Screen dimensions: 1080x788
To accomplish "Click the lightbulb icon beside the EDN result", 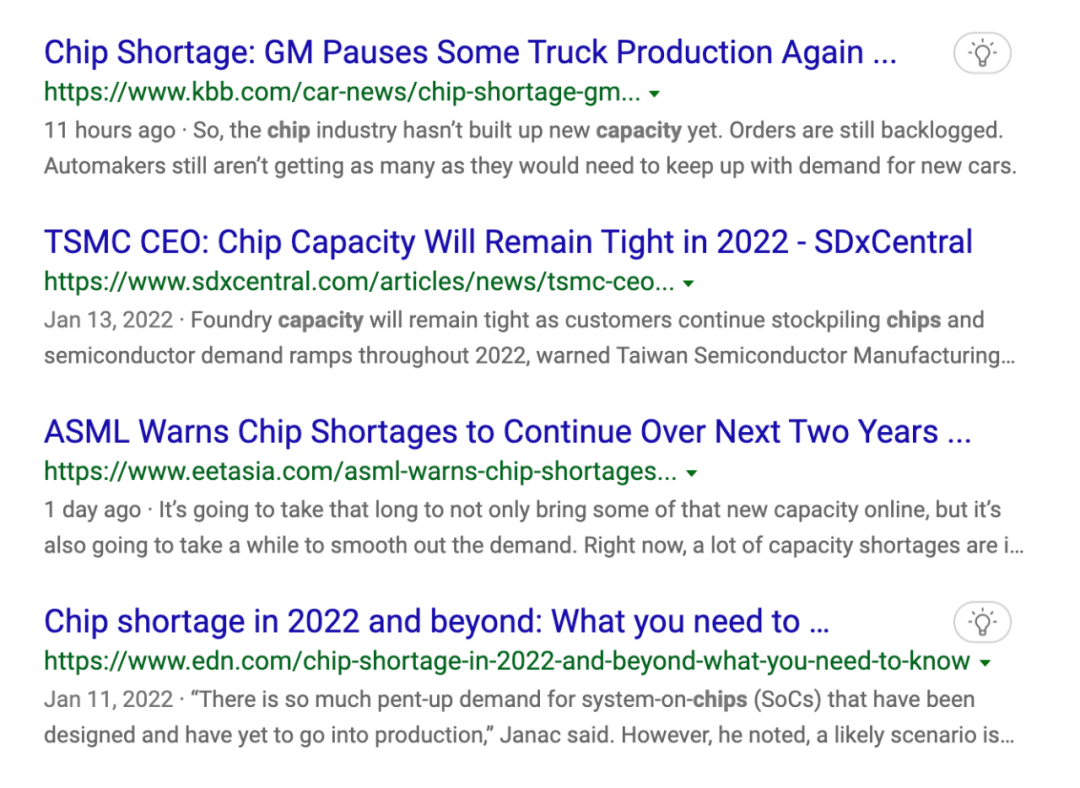I will click(982, 623).
